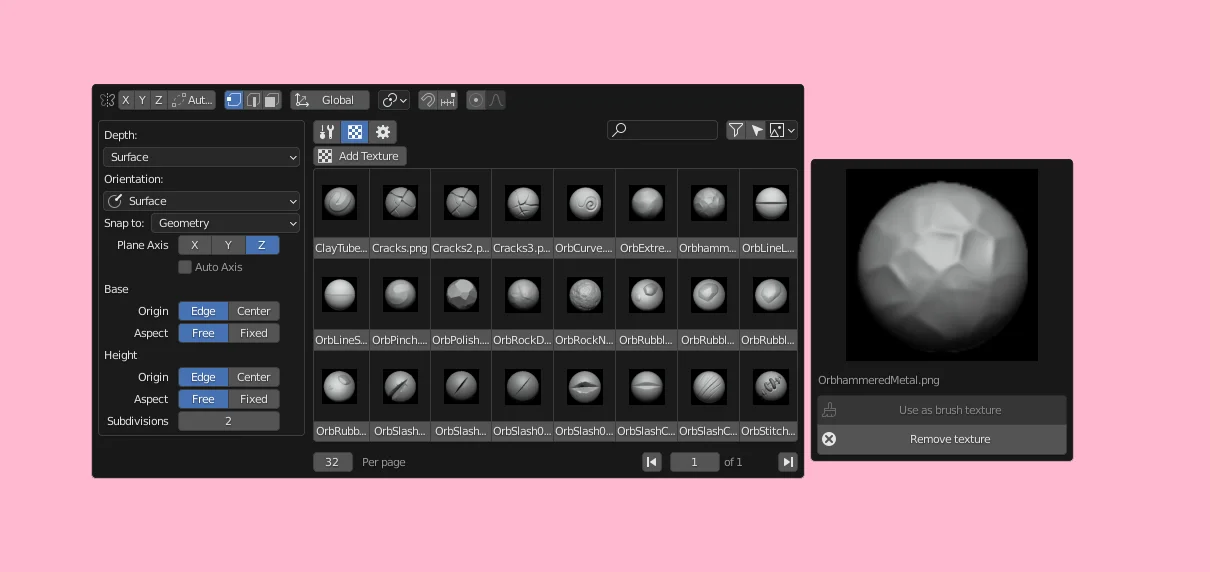Set Base Origin to Edge

point(203,311)
